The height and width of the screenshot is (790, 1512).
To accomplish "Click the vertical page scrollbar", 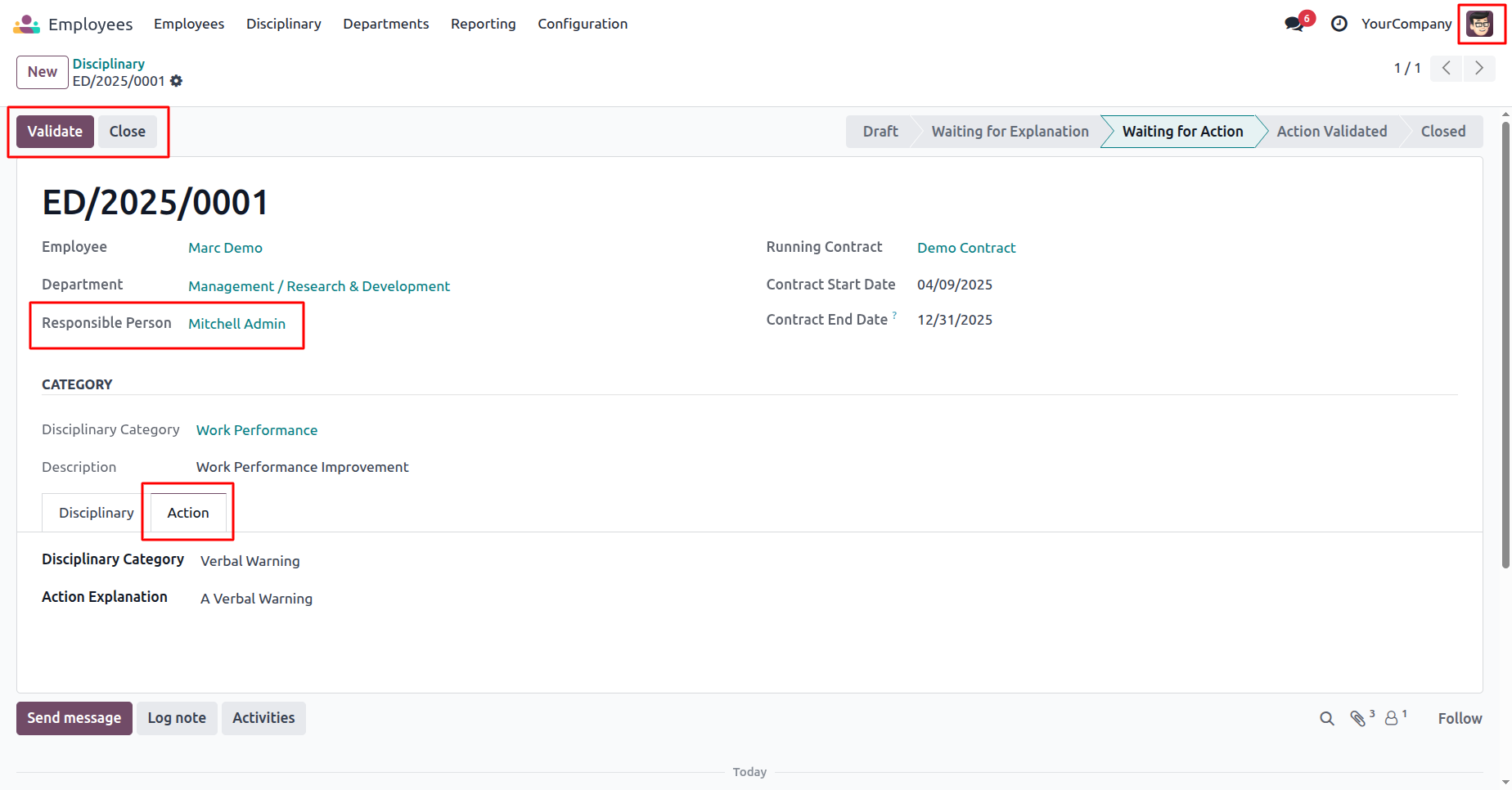I will pyautogui.click(x=1505, y=343).
